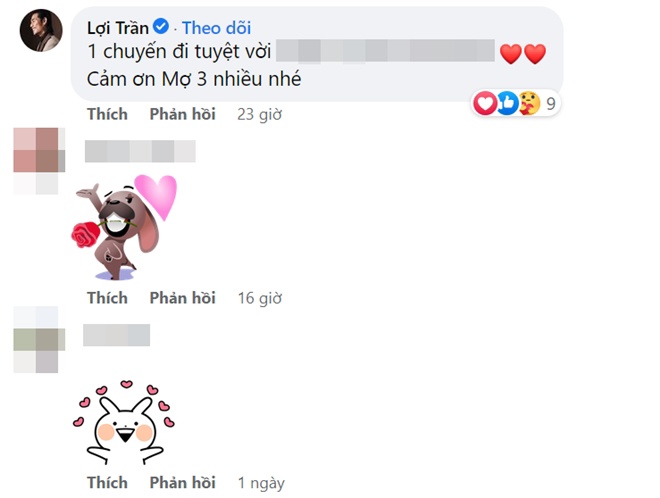The image size is (660, 498).
Task: Reply to Lợi Trần's comment via Phản hồi
Action: click(183, 114)
